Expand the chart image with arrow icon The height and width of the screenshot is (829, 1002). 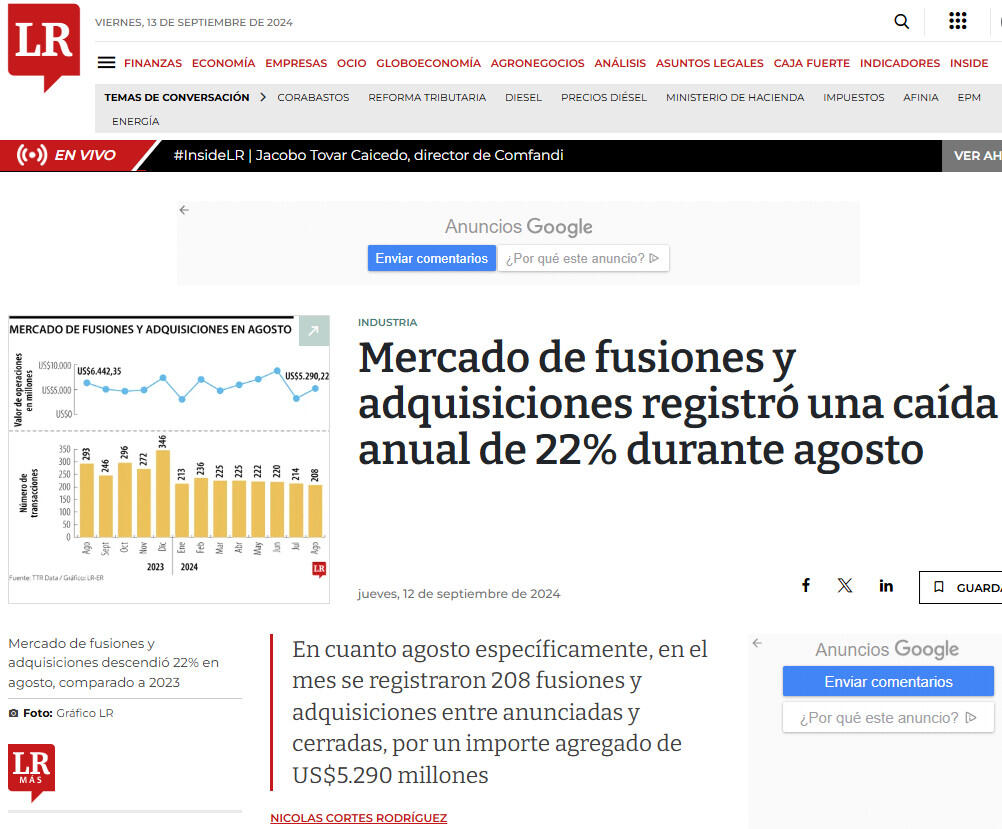coord(313,330)
